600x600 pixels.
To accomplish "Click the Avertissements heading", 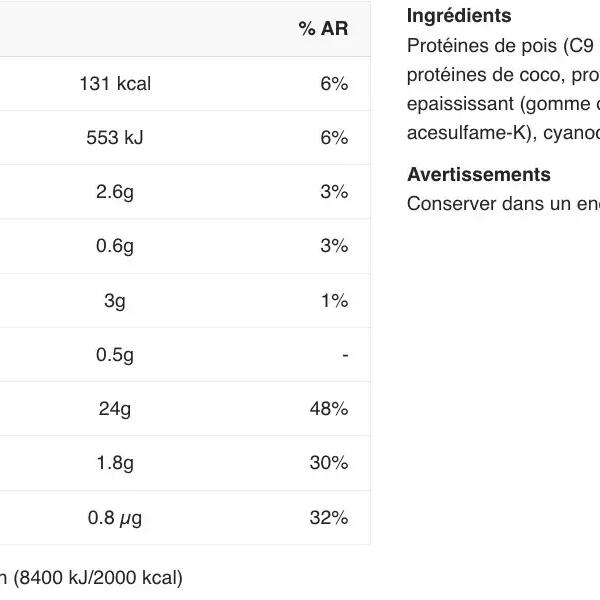I will pos(478,175).
